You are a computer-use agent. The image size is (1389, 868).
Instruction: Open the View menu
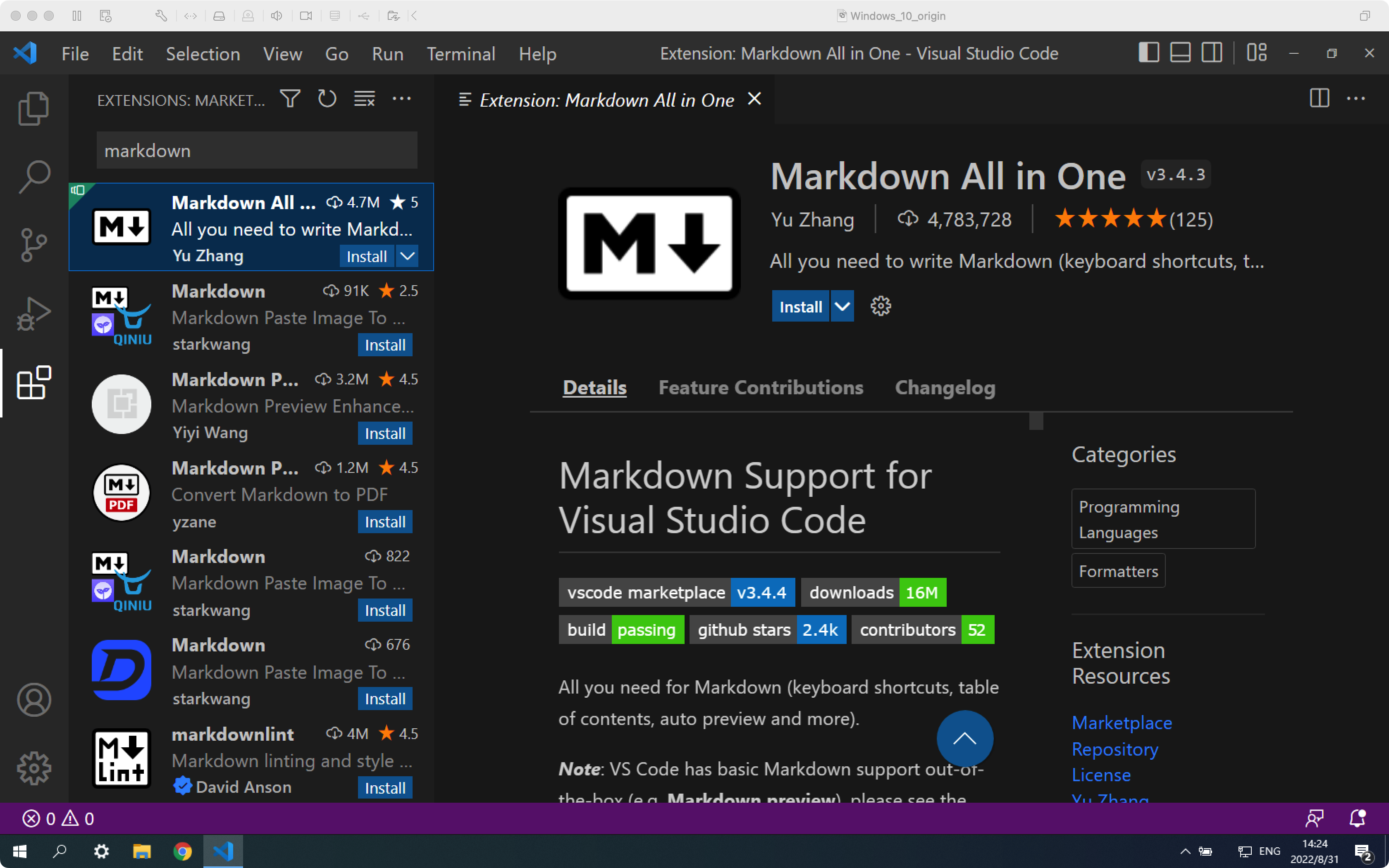[x=282, y=53]
